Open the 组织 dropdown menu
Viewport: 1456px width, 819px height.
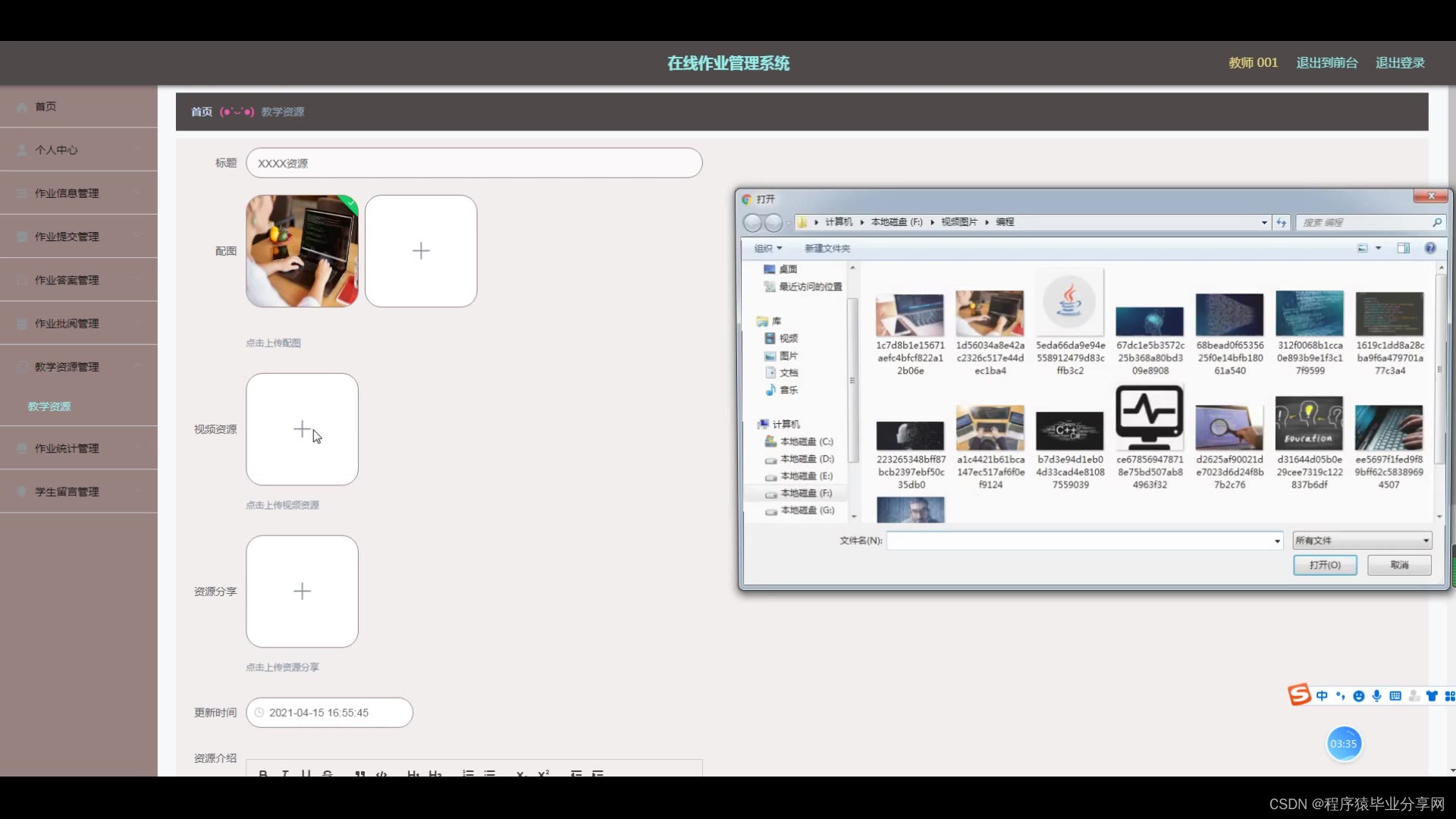[768, 248]
